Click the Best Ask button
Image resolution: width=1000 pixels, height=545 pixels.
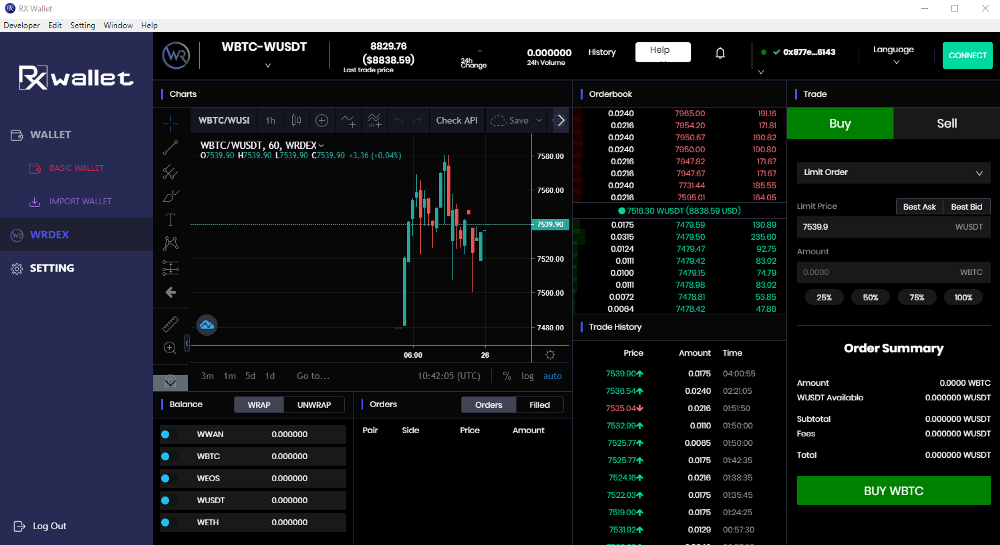pyautogui.click(x=919, y=207)
